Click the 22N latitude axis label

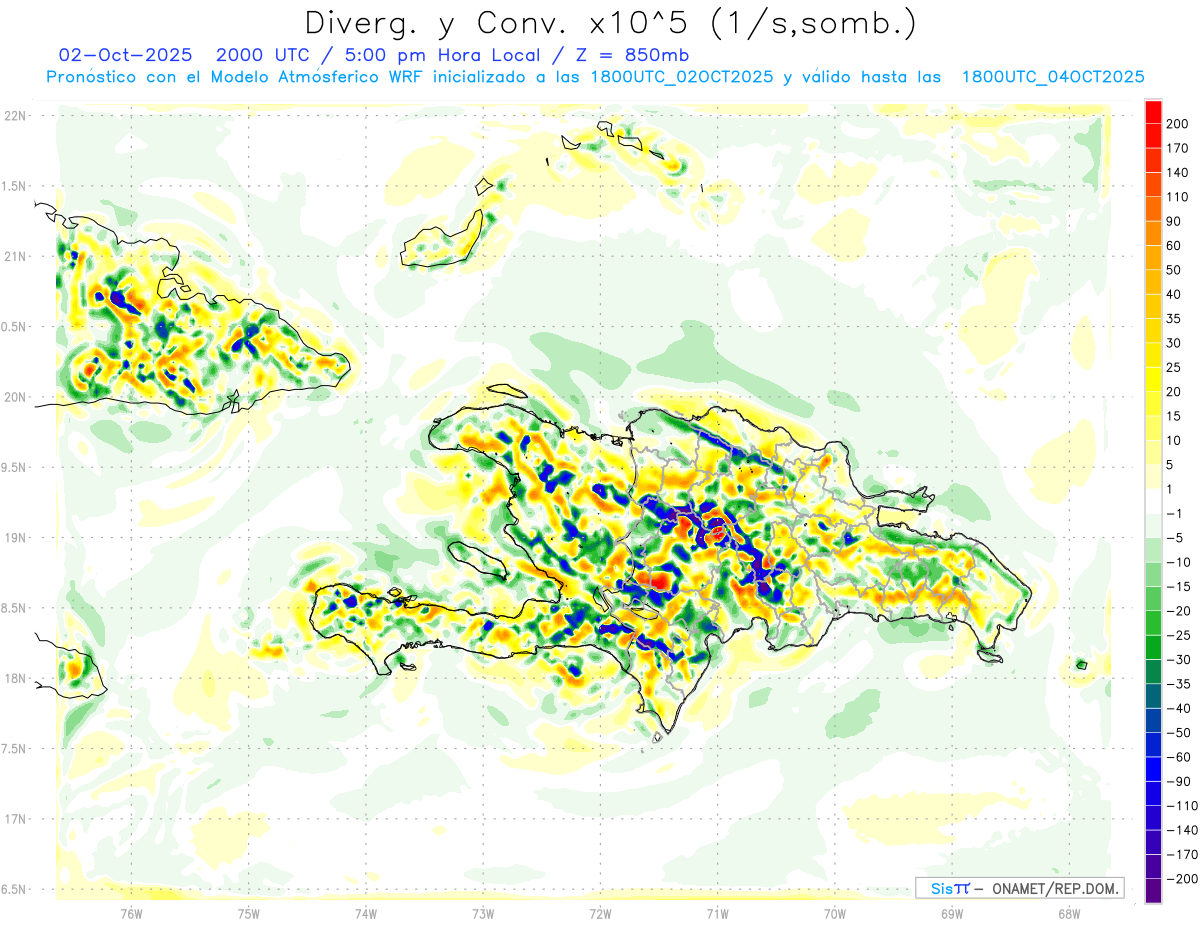(x=16, y=116)
